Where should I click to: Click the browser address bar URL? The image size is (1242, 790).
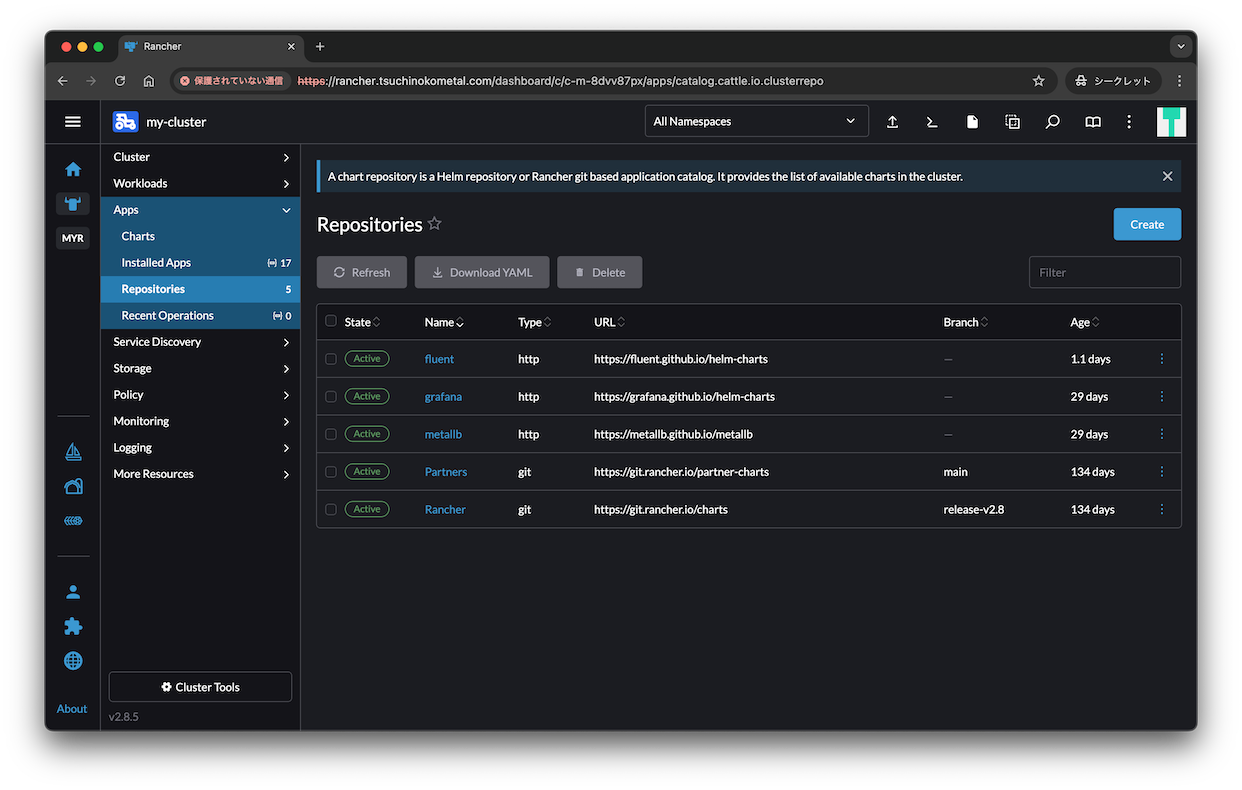click(x=560, y=81)
